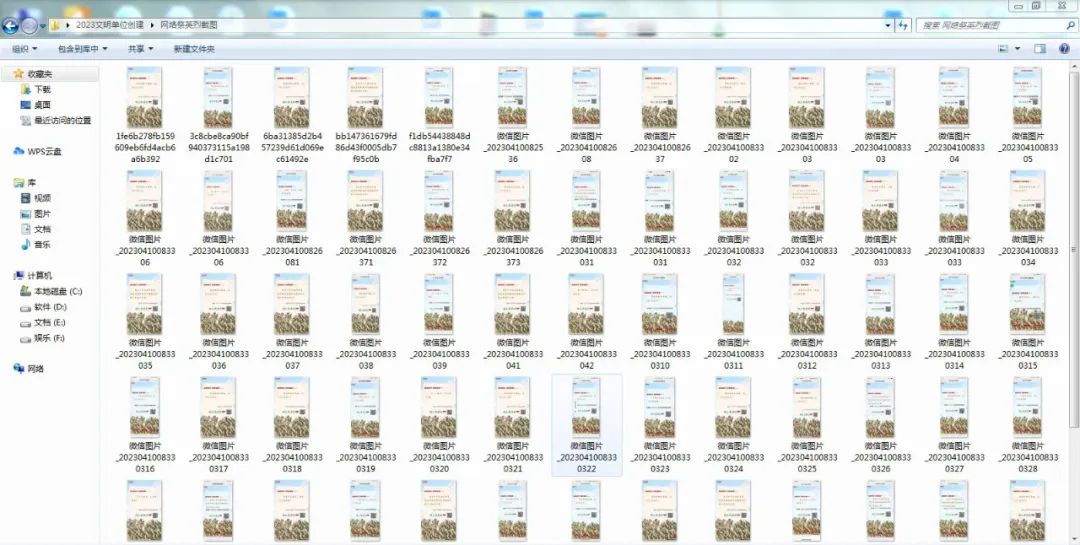Click the magnifier icon in the search box
The height and width of the screenshot is (545, 1080).
click(x=1070, y=25)
